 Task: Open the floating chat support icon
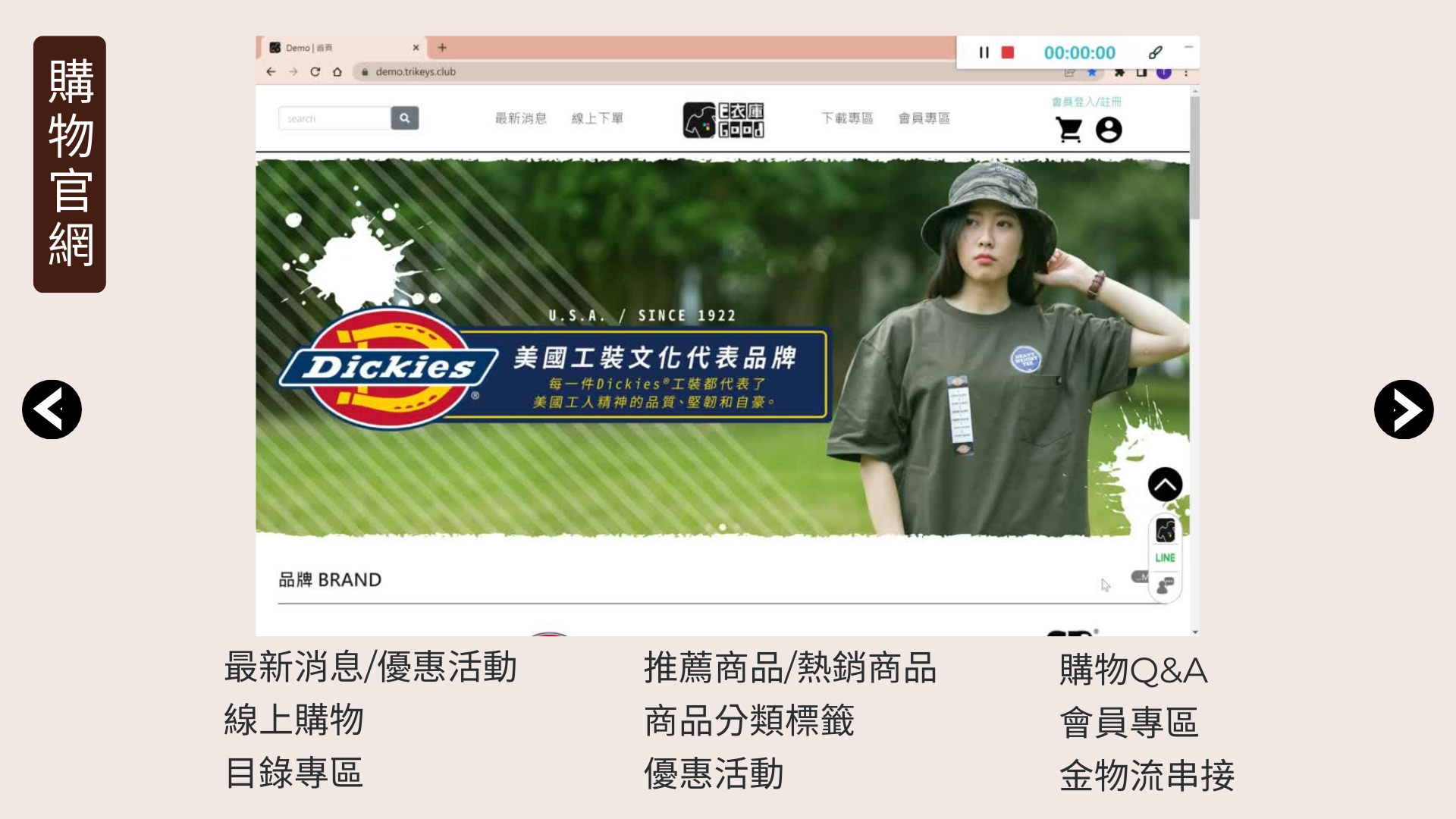tap(1166, 585)
